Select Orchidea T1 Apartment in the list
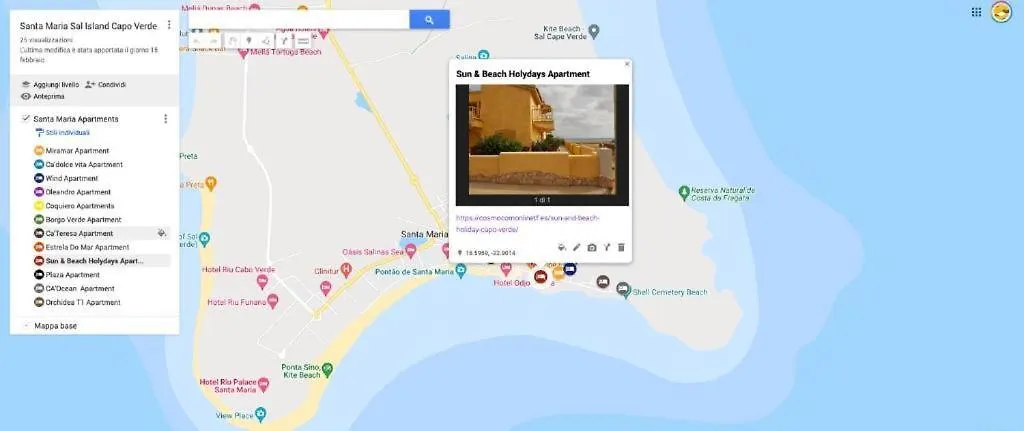Viewport: 1024px width, 431px height. (x=77, y=302)
